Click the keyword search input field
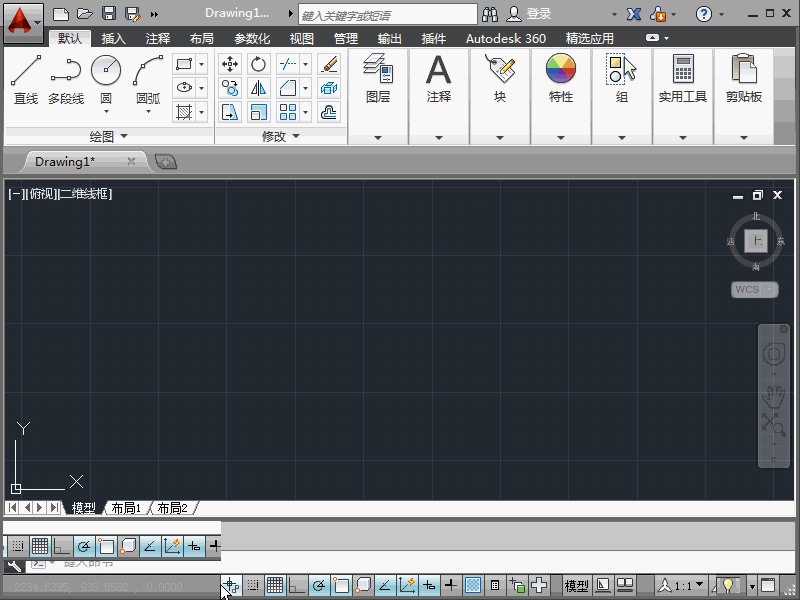 [387, 15]
